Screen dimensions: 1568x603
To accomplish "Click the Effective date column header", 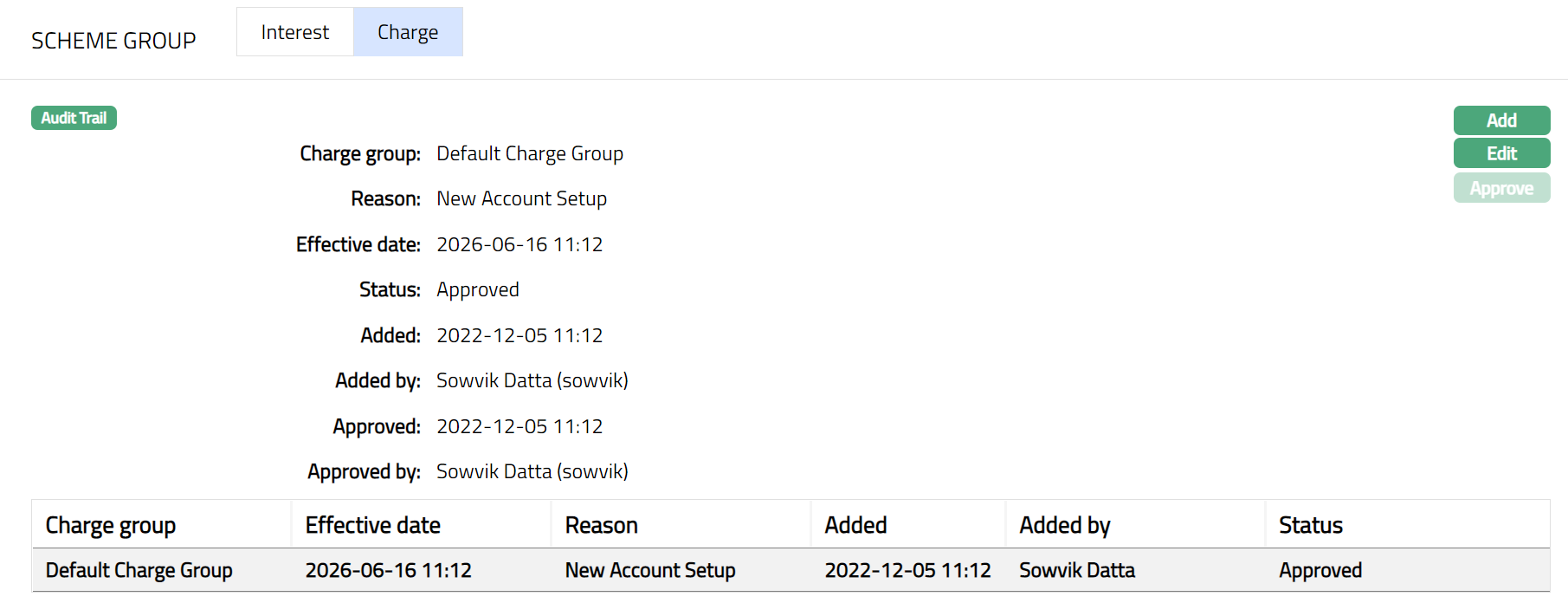I will click(x=372, y=525).
